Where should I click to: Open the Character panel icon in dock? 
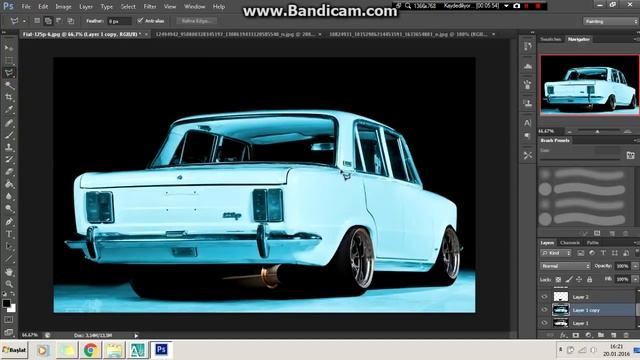click(528, 122)
